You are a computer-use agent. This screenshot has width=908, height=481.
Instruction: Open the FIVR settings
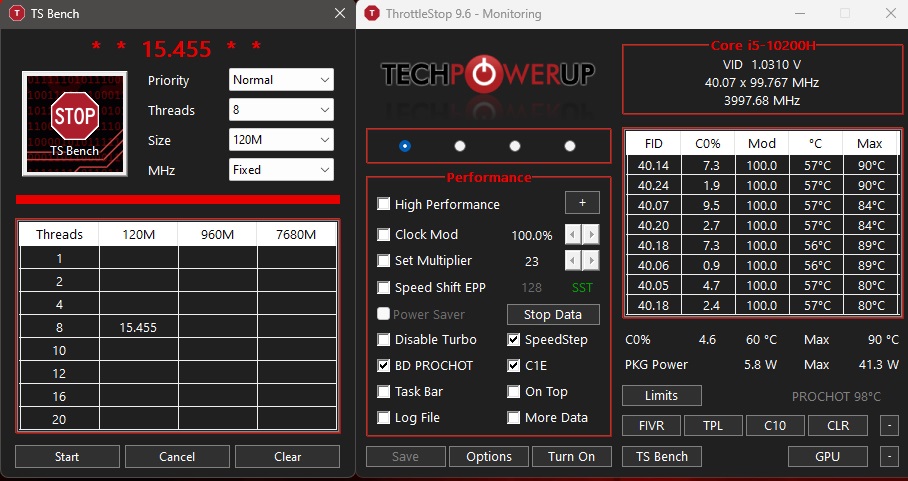coord(651,425)
